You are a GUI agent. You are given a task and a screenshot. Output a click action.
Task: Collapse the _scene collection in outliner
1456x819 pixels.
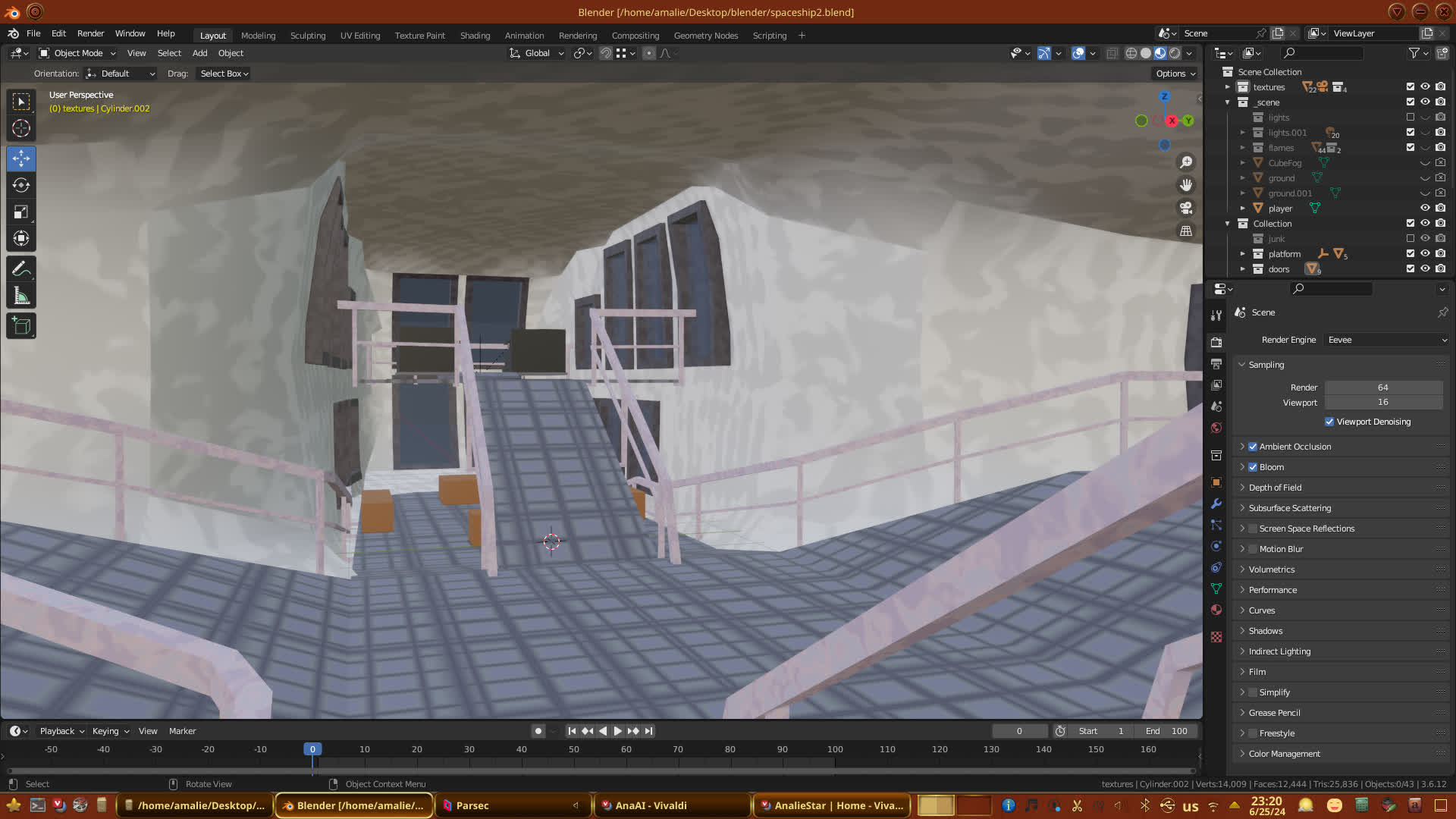[x=1227, y=102]
